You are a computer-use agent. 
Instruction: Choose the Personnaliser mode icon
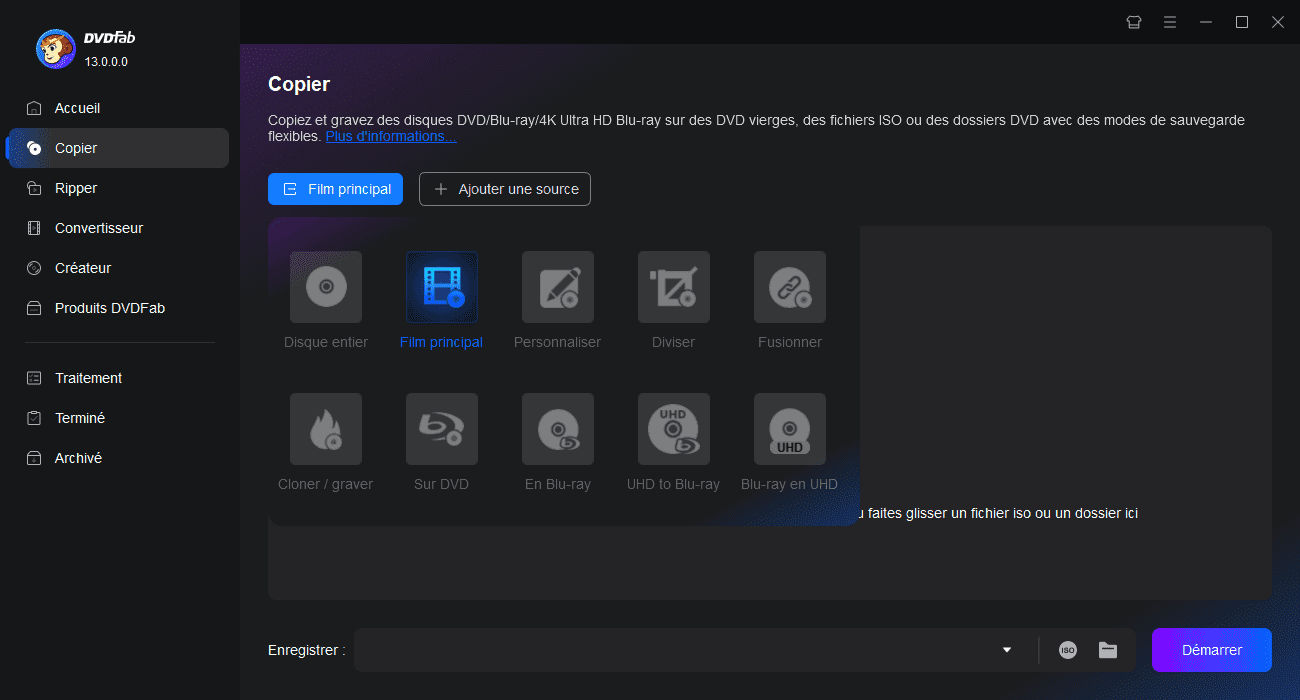point(558,287)
